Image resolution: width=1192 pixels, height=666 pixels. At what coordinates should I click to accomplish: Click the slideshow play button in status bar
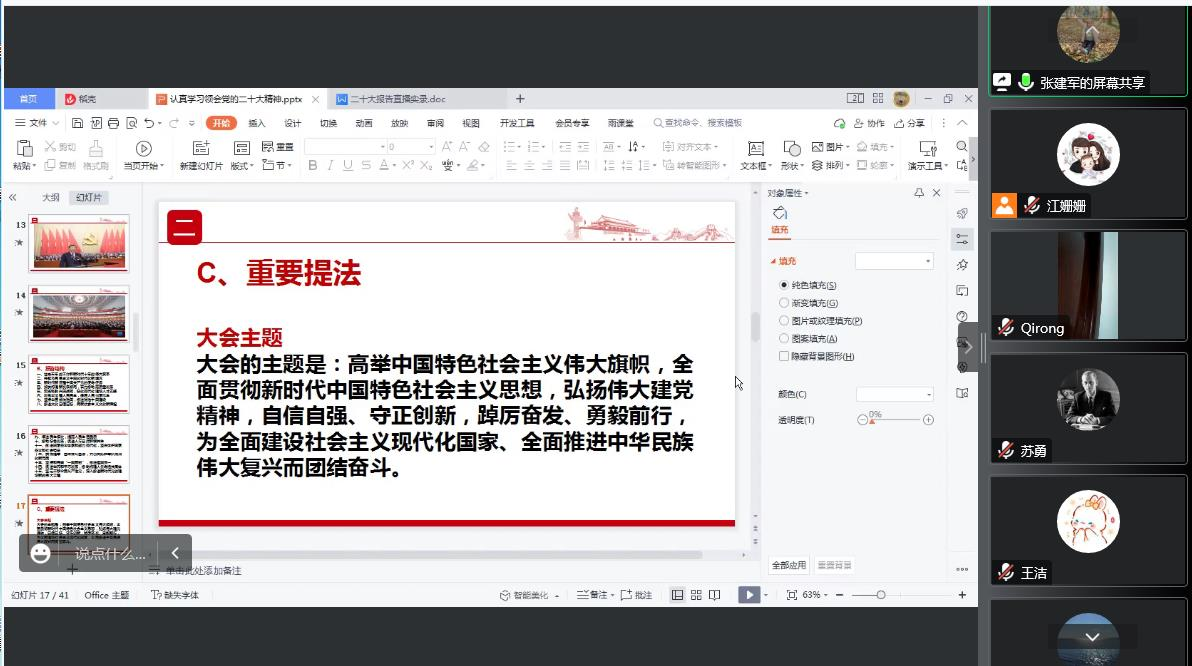point(749,595)
